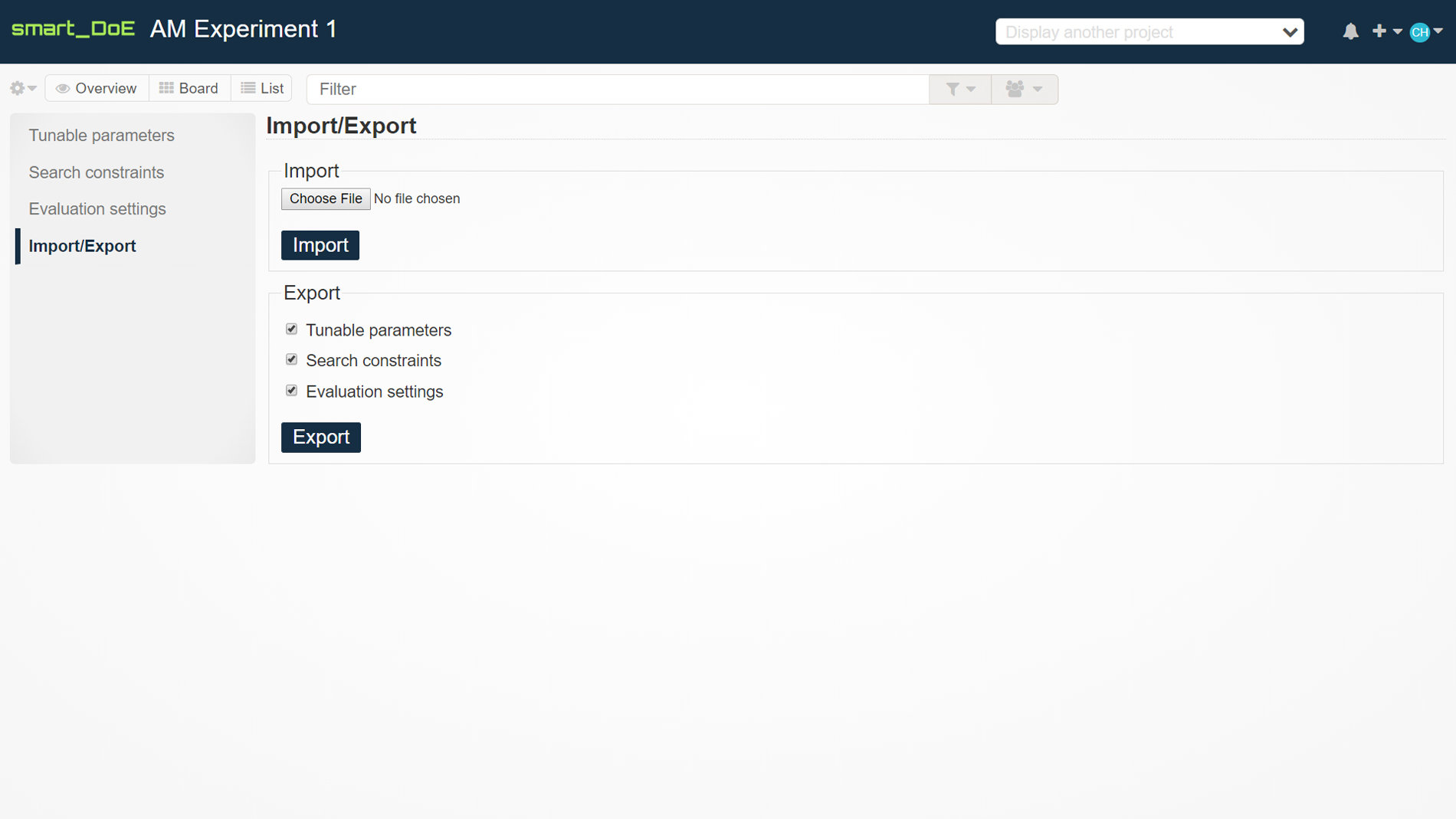
Task: Switch to the List view
Action: click(262, 88)
